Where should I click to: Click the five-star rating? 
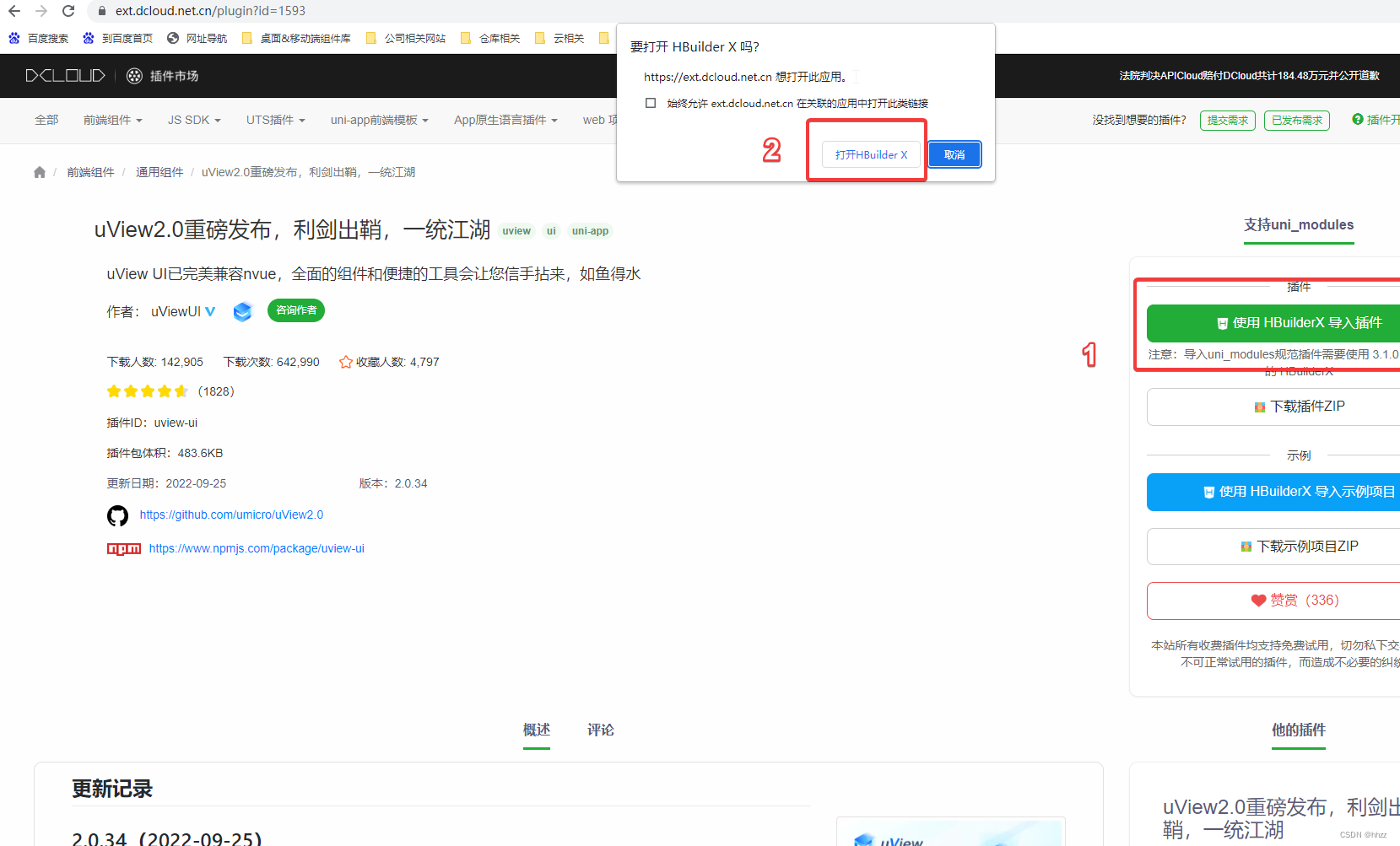[148, 391]
